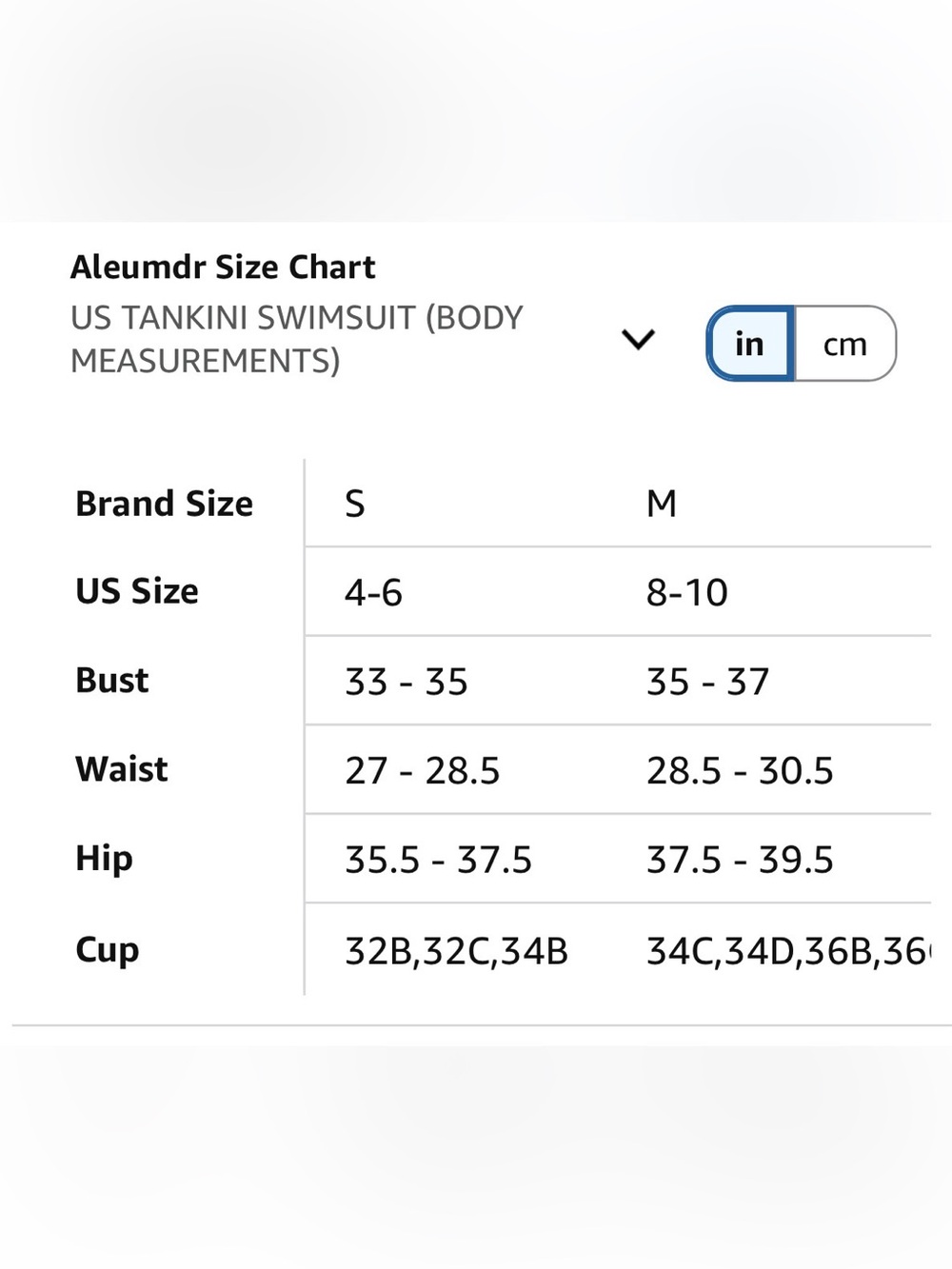Image resolution: width=952 pixels, height=1269 pixels.
Task: Click the 4-6 US size cell
Action: point(373,593)
